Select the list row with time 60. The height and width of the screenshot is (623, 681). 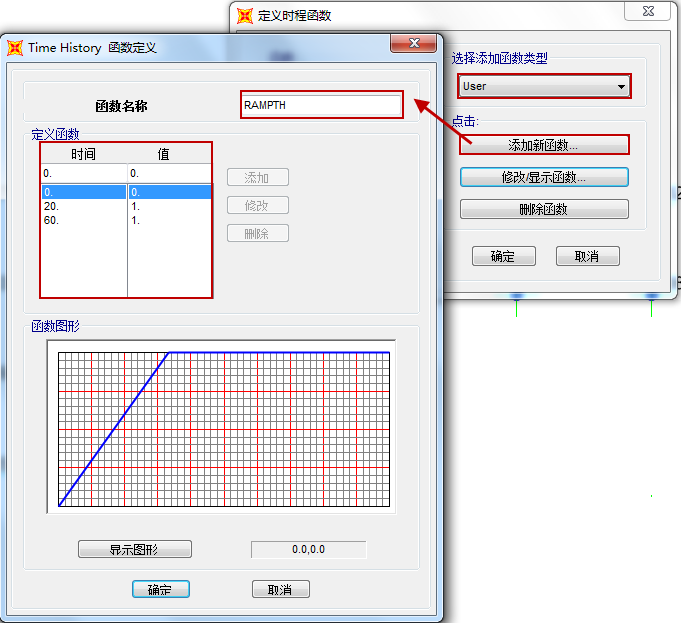(83, 220)
